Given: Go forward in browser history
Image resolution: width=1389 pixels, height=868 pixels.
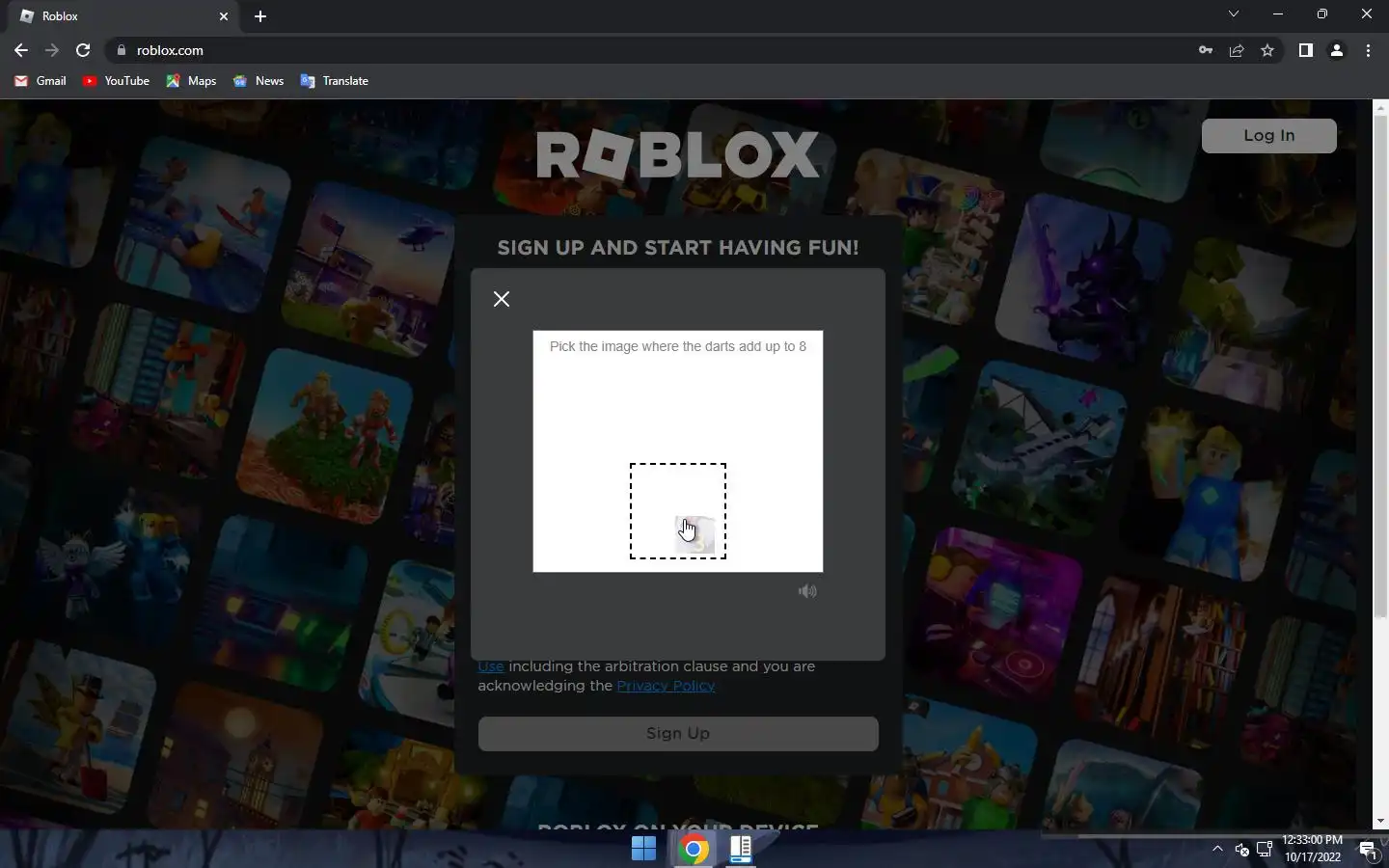Looking at the screenshot, I should [x=52, y=50].
